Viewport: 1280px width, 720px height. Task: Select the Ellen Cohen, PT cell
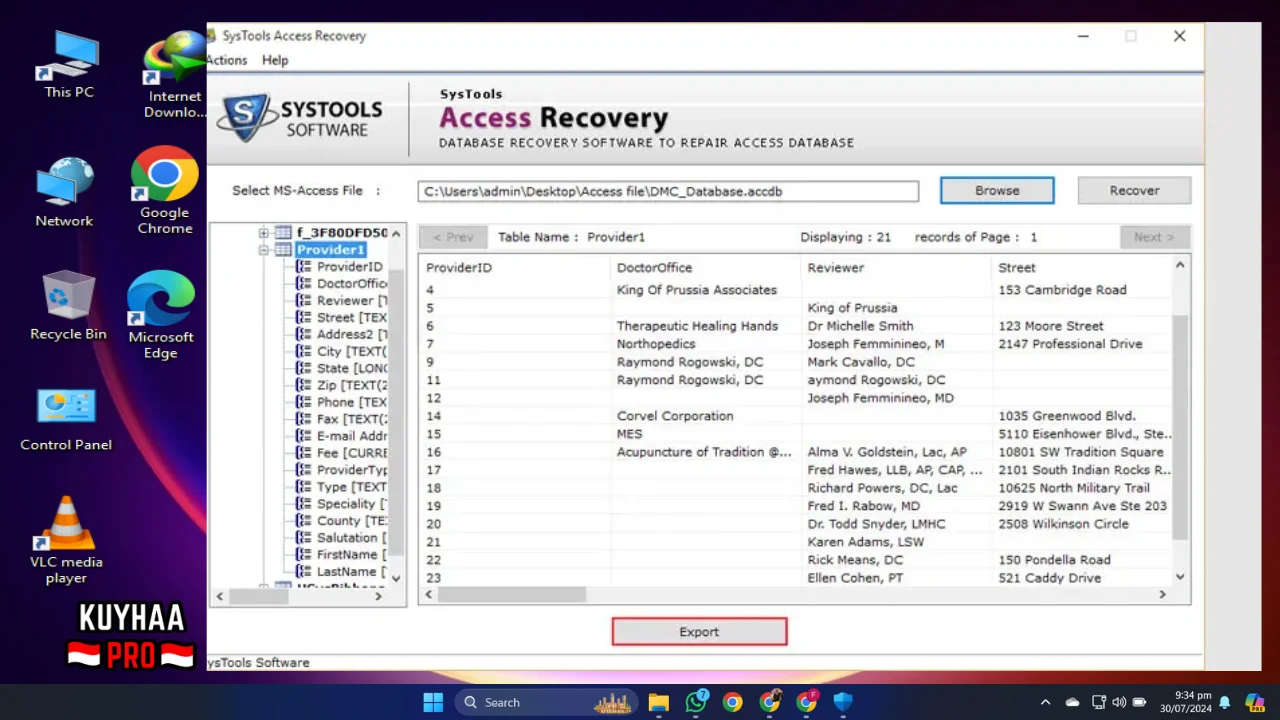[855, 578]
